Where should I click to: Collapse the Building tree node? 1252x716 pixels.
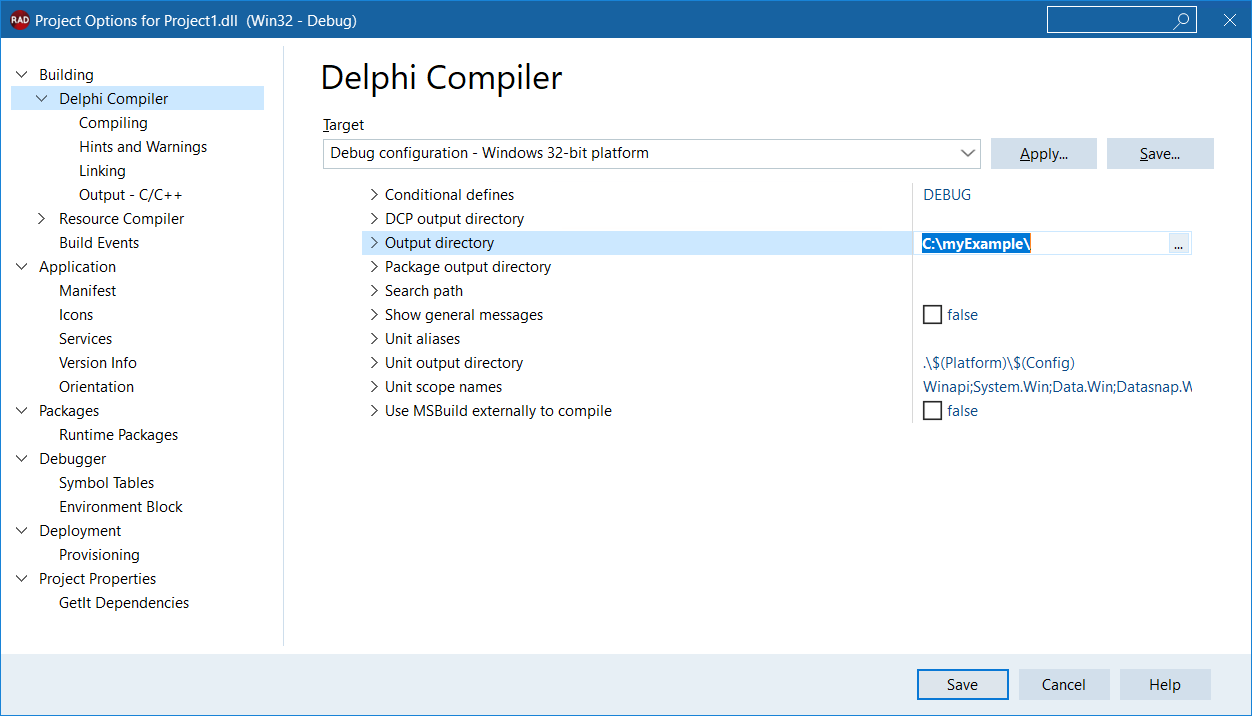[x=22, y=75]
